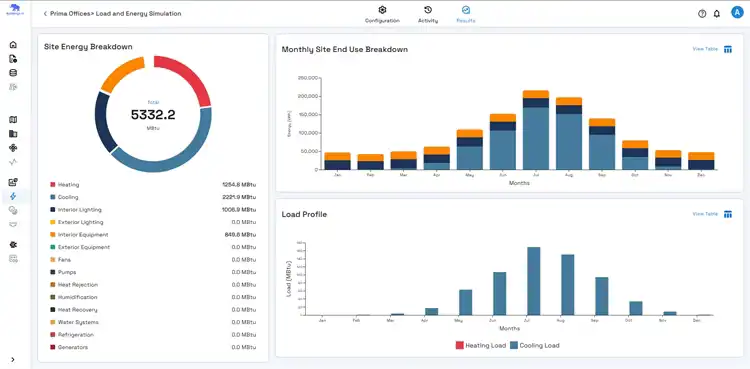Click View Table link for Monthly Breakdown
The image size is (750, 369).
tap(705, 49)
